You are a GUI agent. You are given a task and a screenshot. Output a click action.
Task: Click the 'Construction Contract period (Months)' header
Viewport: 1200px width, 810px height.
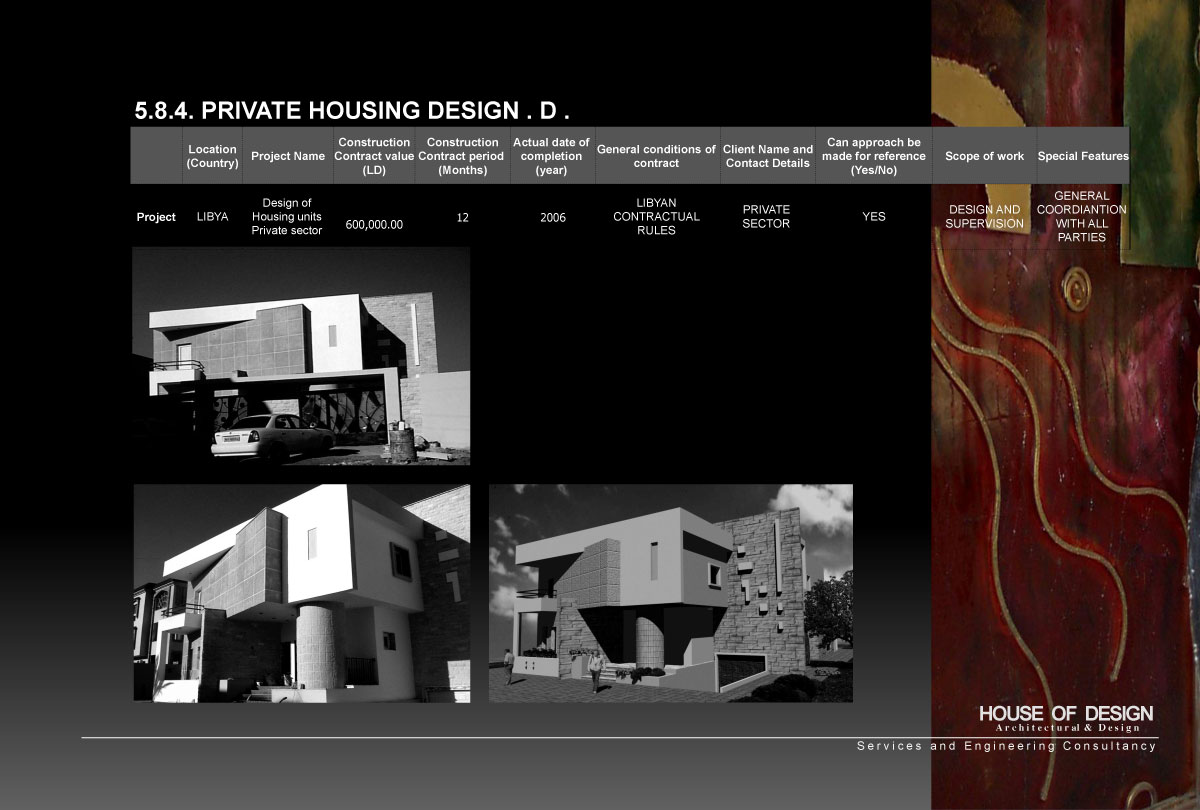pos(462,156)
